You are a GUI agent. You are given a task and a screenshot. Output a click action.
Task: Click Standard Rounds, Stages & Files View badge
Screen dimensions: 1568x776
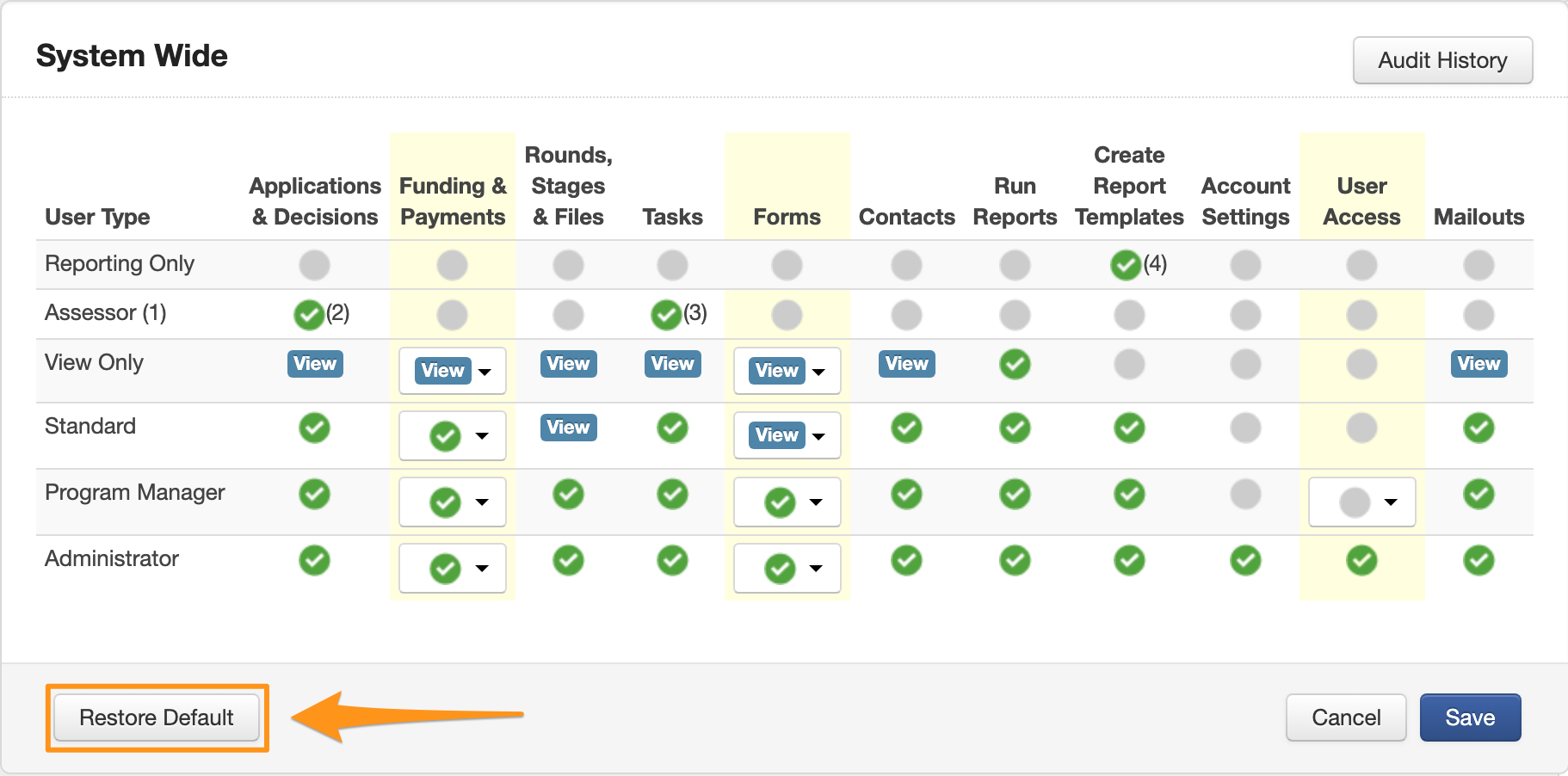click(568, 428)
